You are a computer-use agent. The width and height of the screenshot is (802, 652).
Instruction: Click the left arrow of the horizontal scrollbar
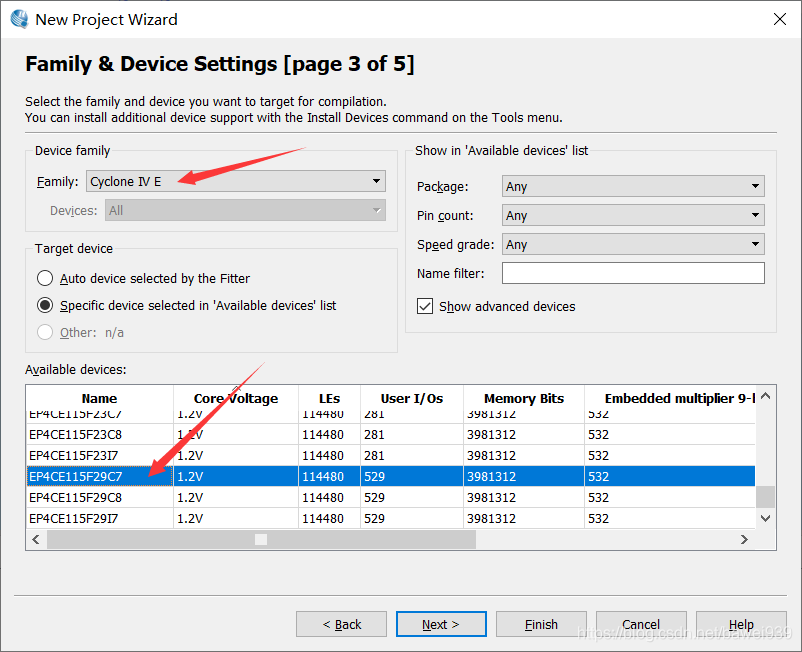[36, 539]
